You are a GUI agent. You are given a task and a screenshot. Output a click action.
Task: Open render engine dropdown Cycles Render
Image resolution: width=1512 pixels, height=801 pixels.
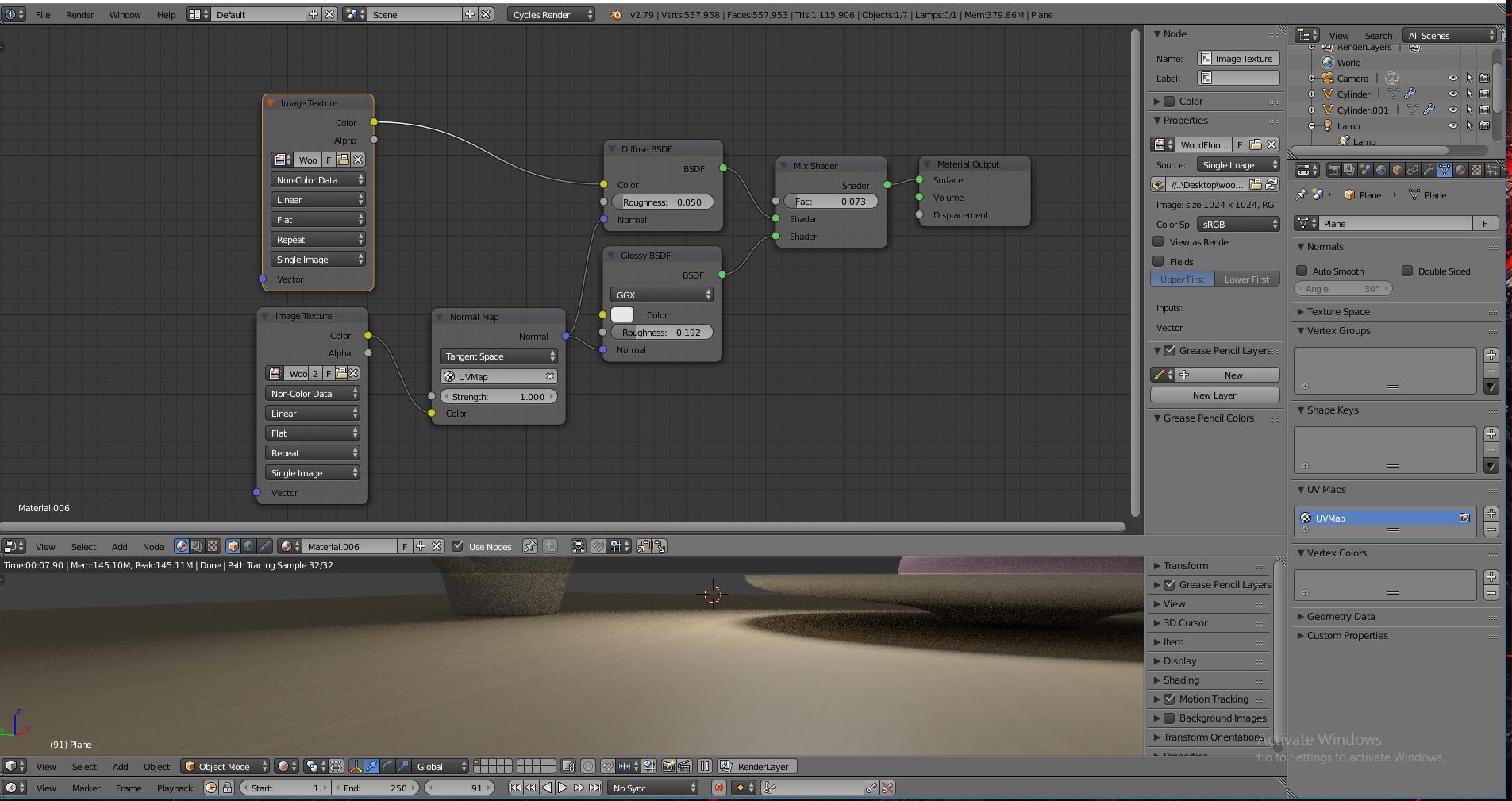(x=551, y=14)
